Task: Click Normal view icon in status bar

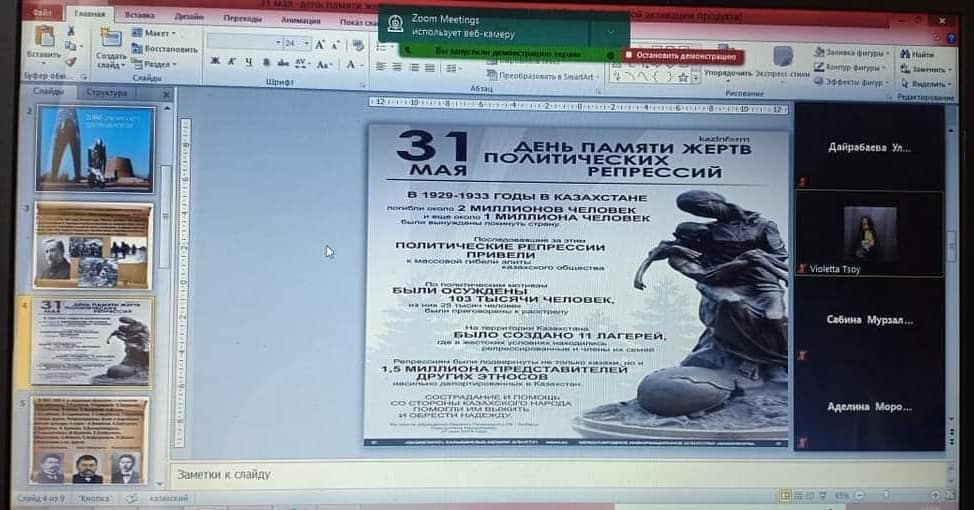Action: tap(786, 496)
